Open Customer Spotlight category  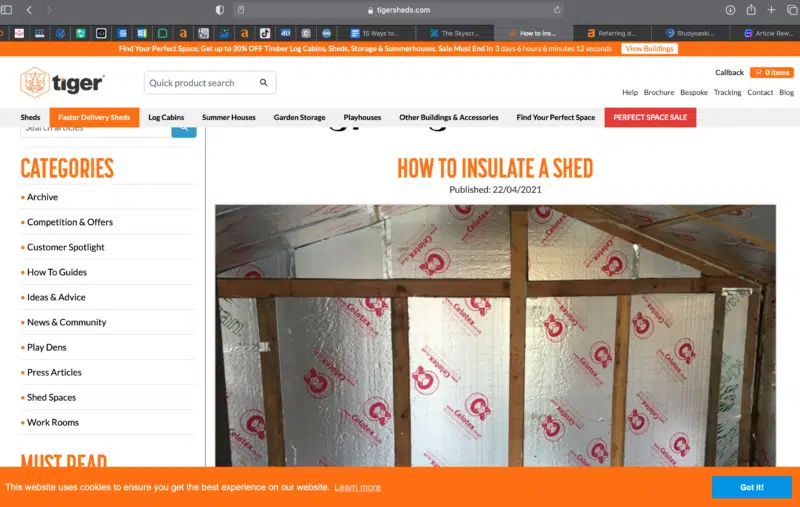[x=65, y=247]
